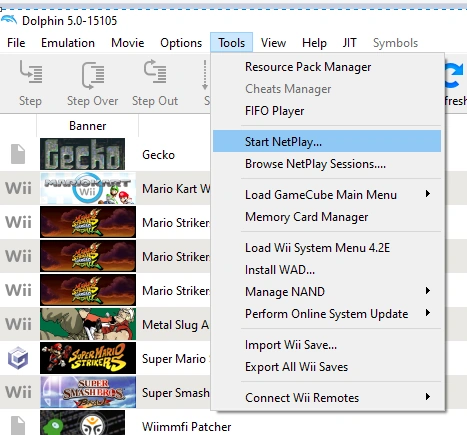
Task: Select Start NetPlay...
Action: 327,141
